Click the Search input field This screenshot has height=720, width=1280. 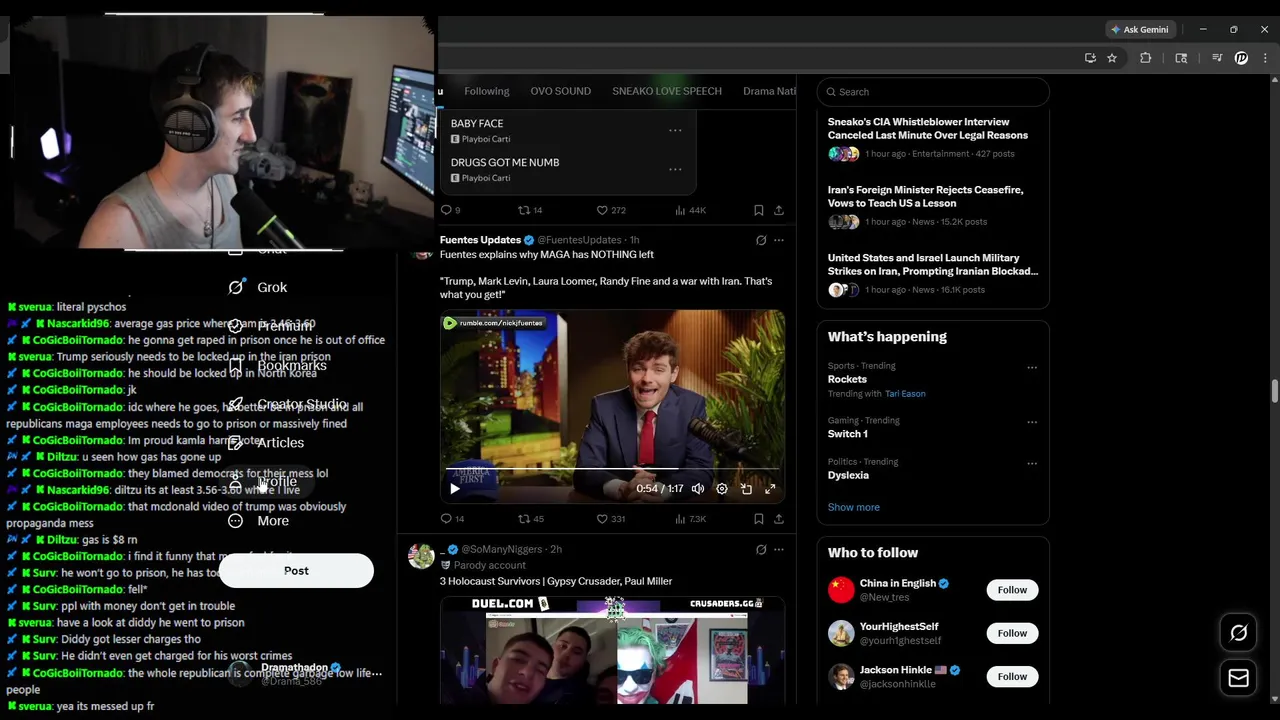pyautogui.click(x=933, y=91)
